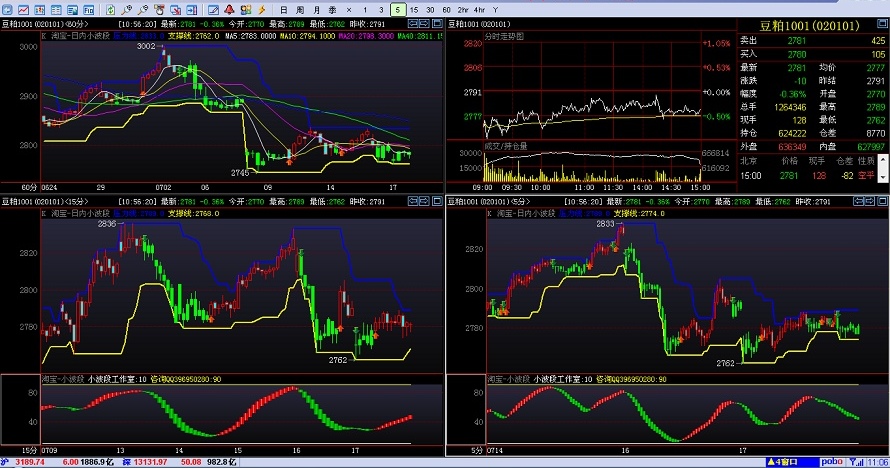
Task: Click the 内盘 value 627997
Action: (x=871, y=146)
